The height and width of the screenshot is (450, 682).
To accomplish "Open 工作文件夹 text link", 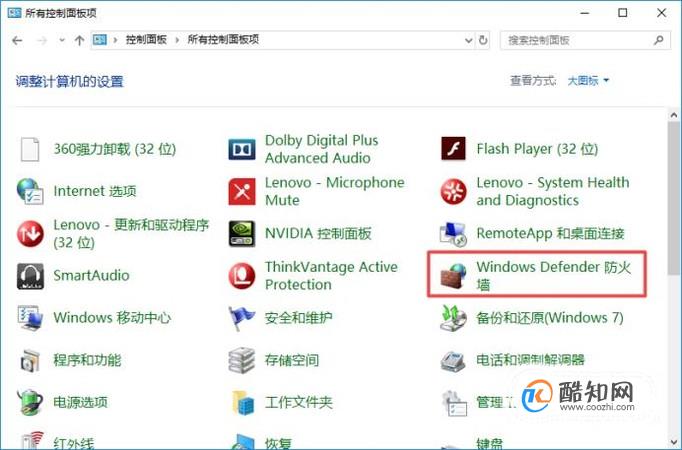I will coord(298,402).
